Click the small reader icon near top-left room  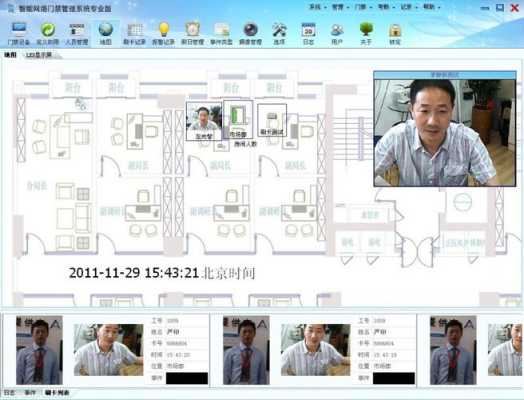tap(80, 104)
